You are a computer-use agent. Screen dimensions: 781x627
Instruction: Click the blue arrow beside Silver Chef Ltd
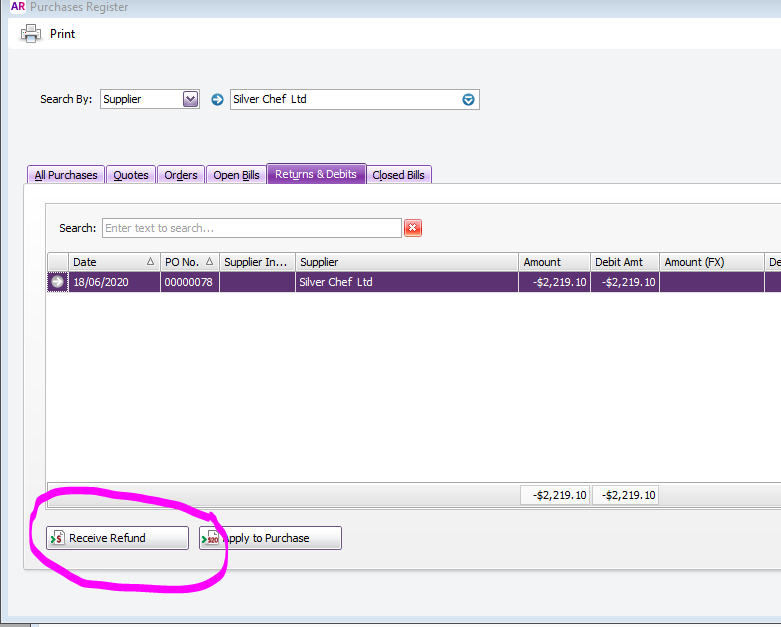[x=218, y=99]
